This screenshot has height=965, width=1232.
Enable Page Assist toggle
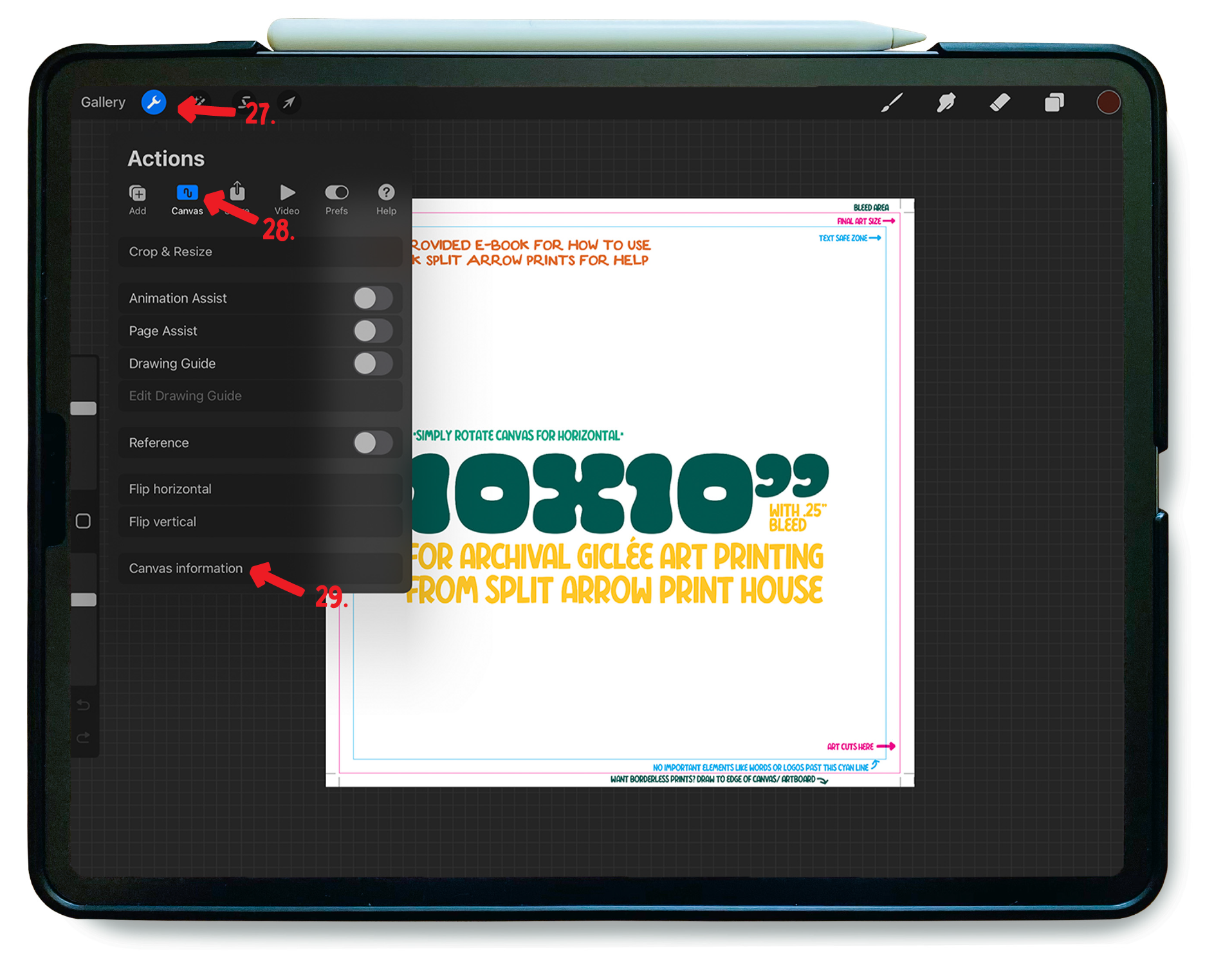(373, 331)
